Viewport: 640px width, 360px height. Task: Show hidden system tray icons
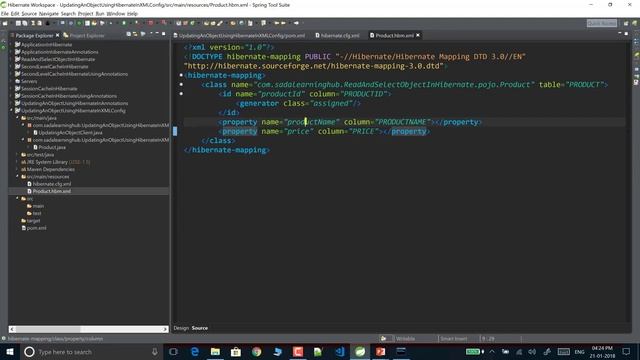492,352
